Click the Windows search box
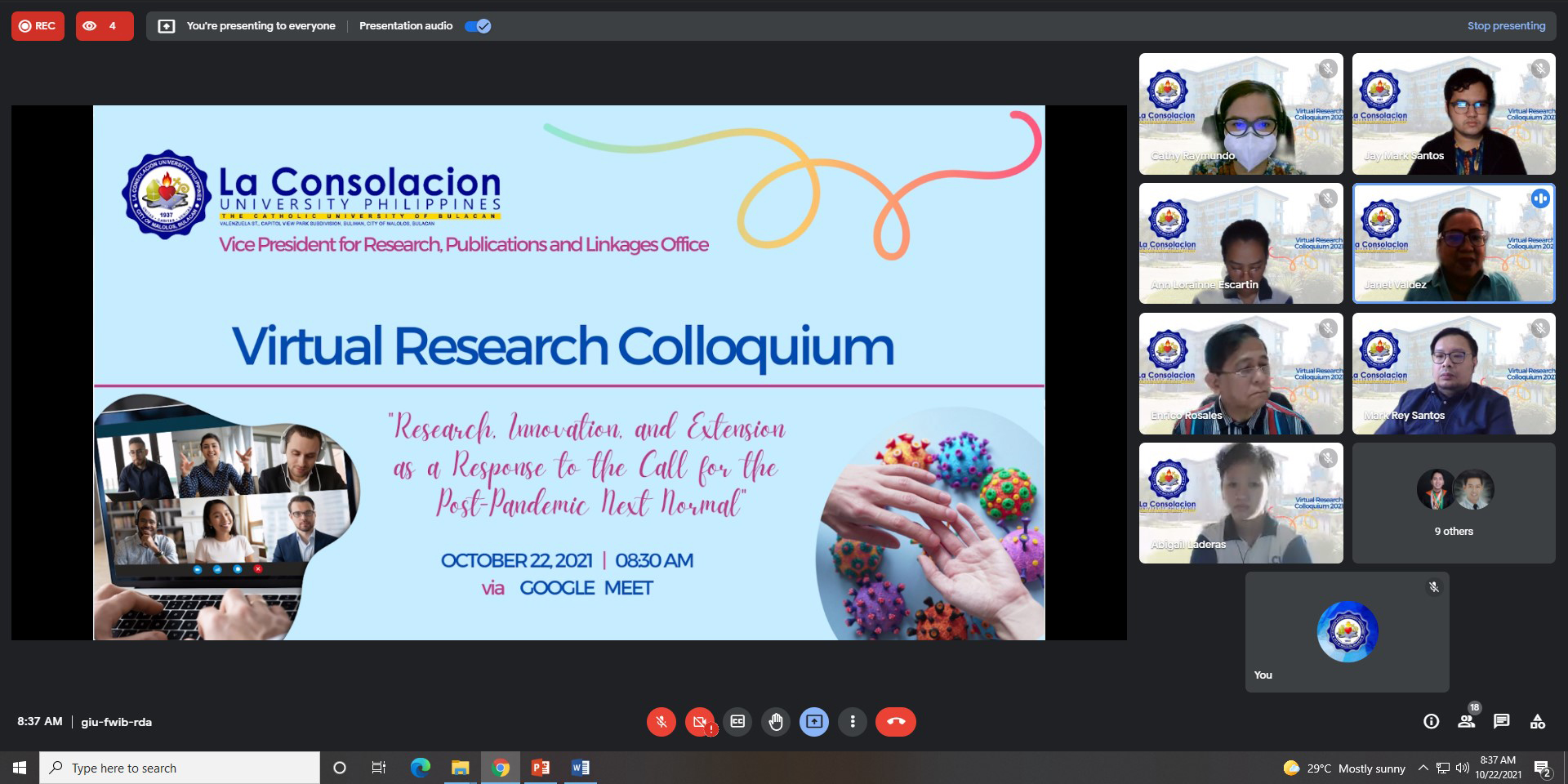Image resolution: width=1568 pixels, height=784 pixels. coord(180,768)
